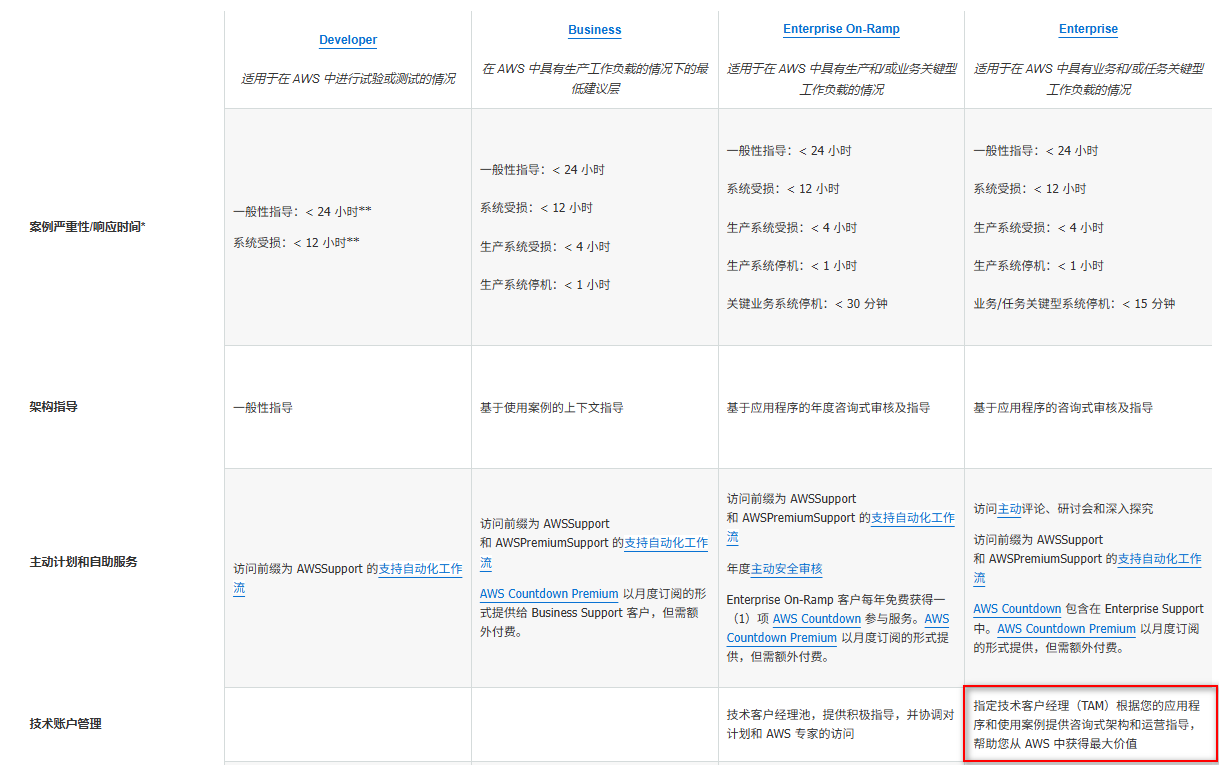
Task: Open the Enterprise plan header link
Action: click(x=1088, y=30)
